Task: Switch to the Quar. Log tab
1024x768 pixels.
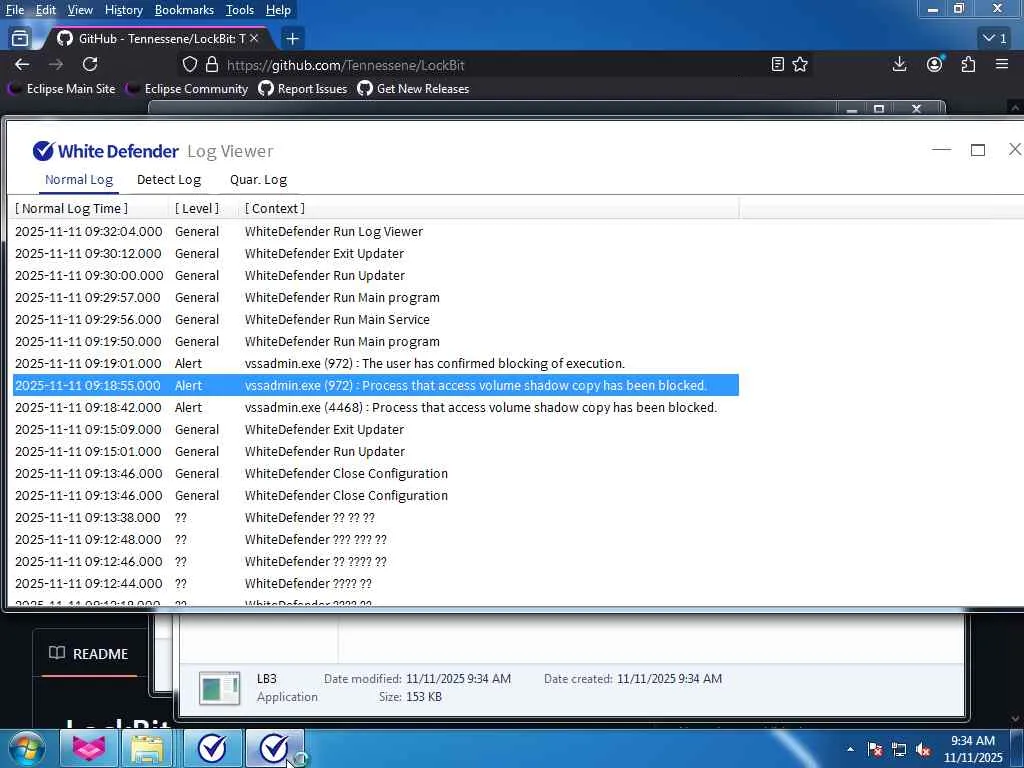Action: pyautogui.click(x=259, y=180)
